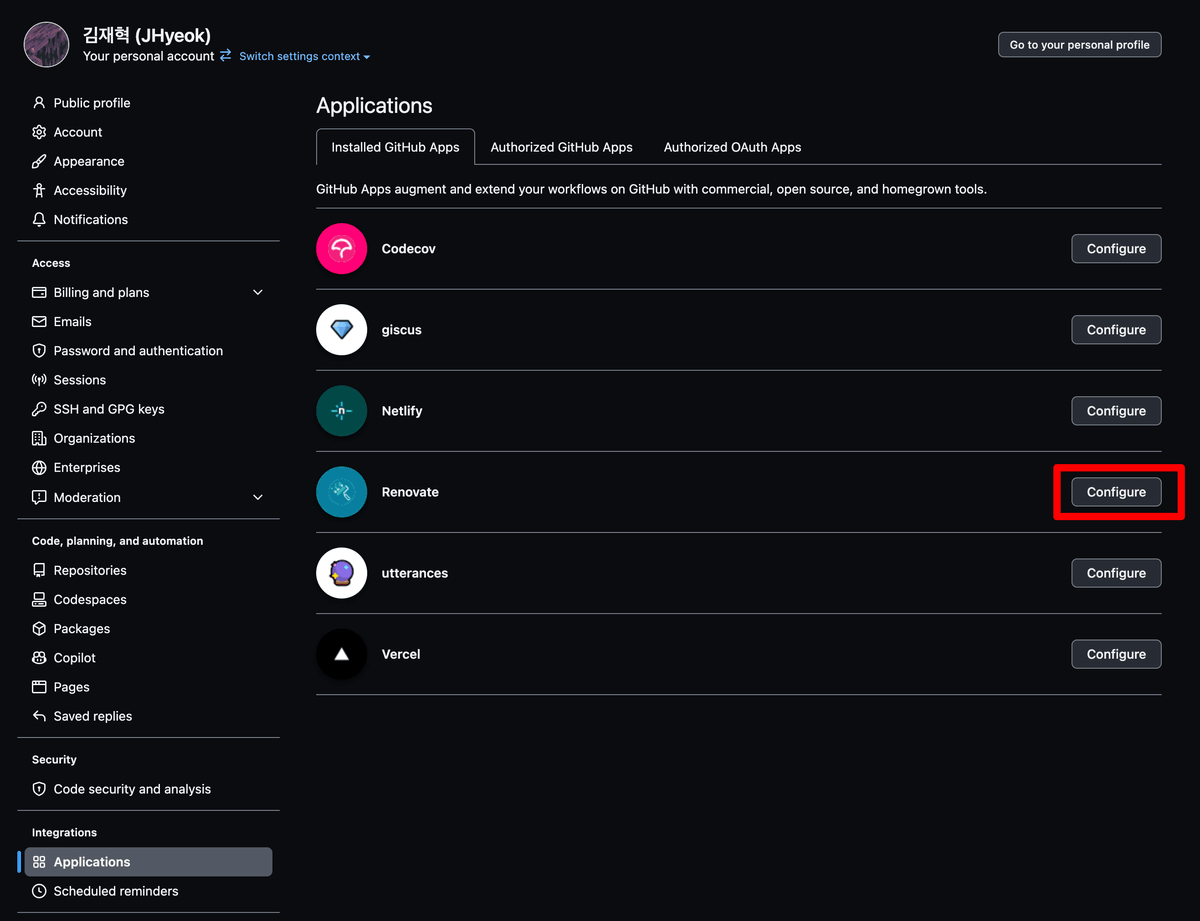Configure the Renovate app

[x=1116, y=492]
